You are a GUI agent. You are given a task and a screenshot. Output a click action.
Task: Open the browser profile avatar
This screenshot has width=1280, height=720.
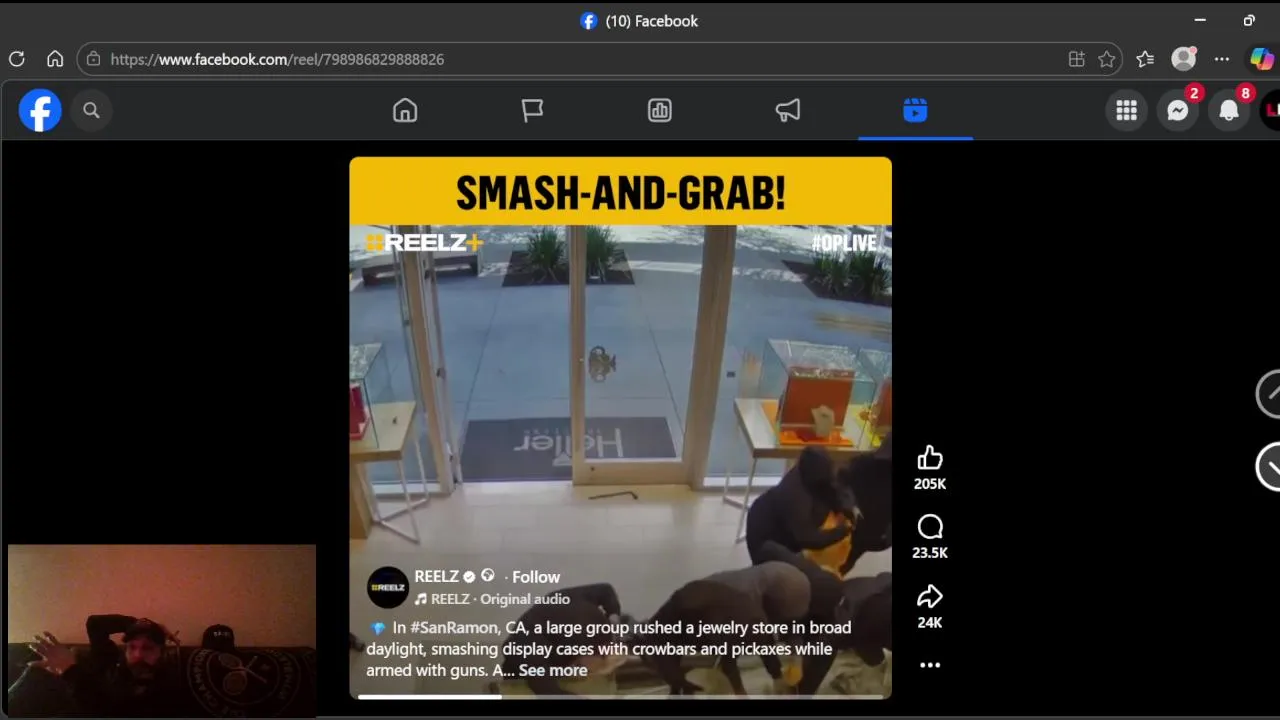(1184, 59)
